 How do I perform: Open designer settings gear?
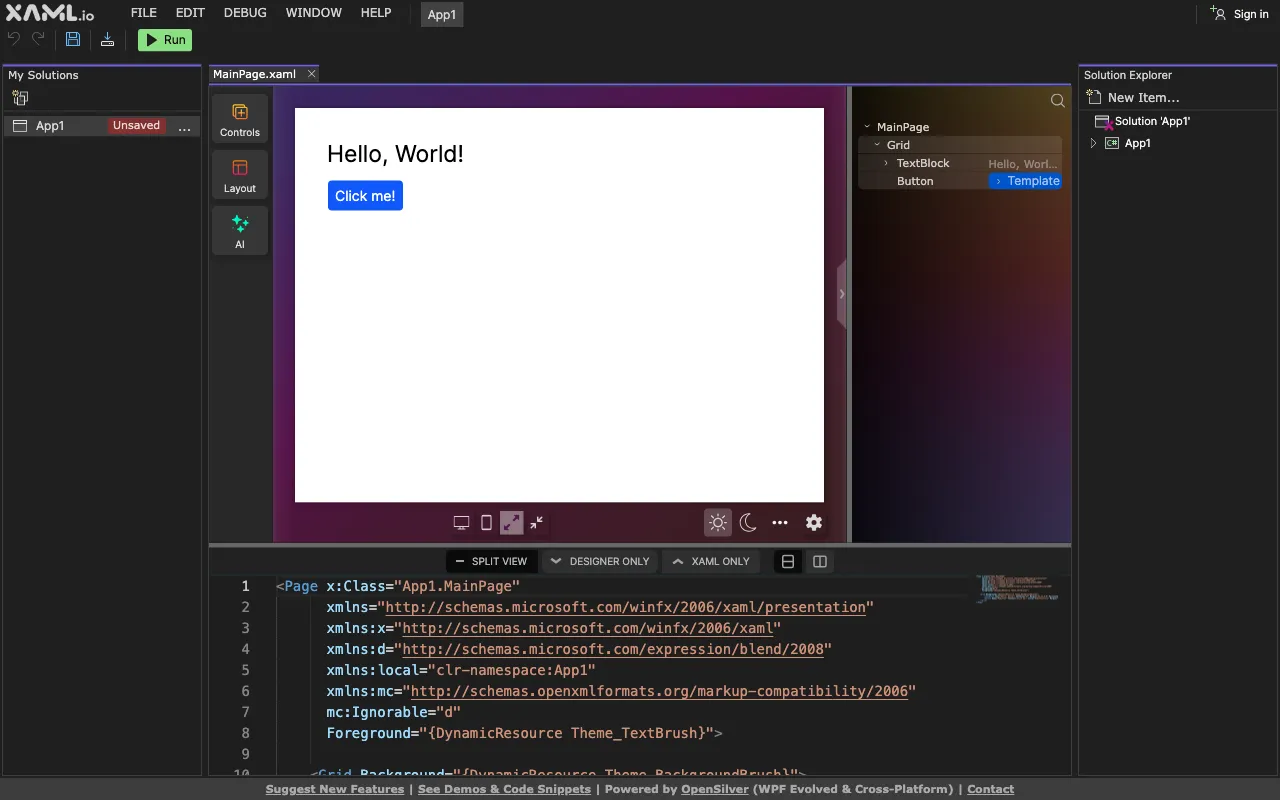pyautogui.click(x=814, y=523)
